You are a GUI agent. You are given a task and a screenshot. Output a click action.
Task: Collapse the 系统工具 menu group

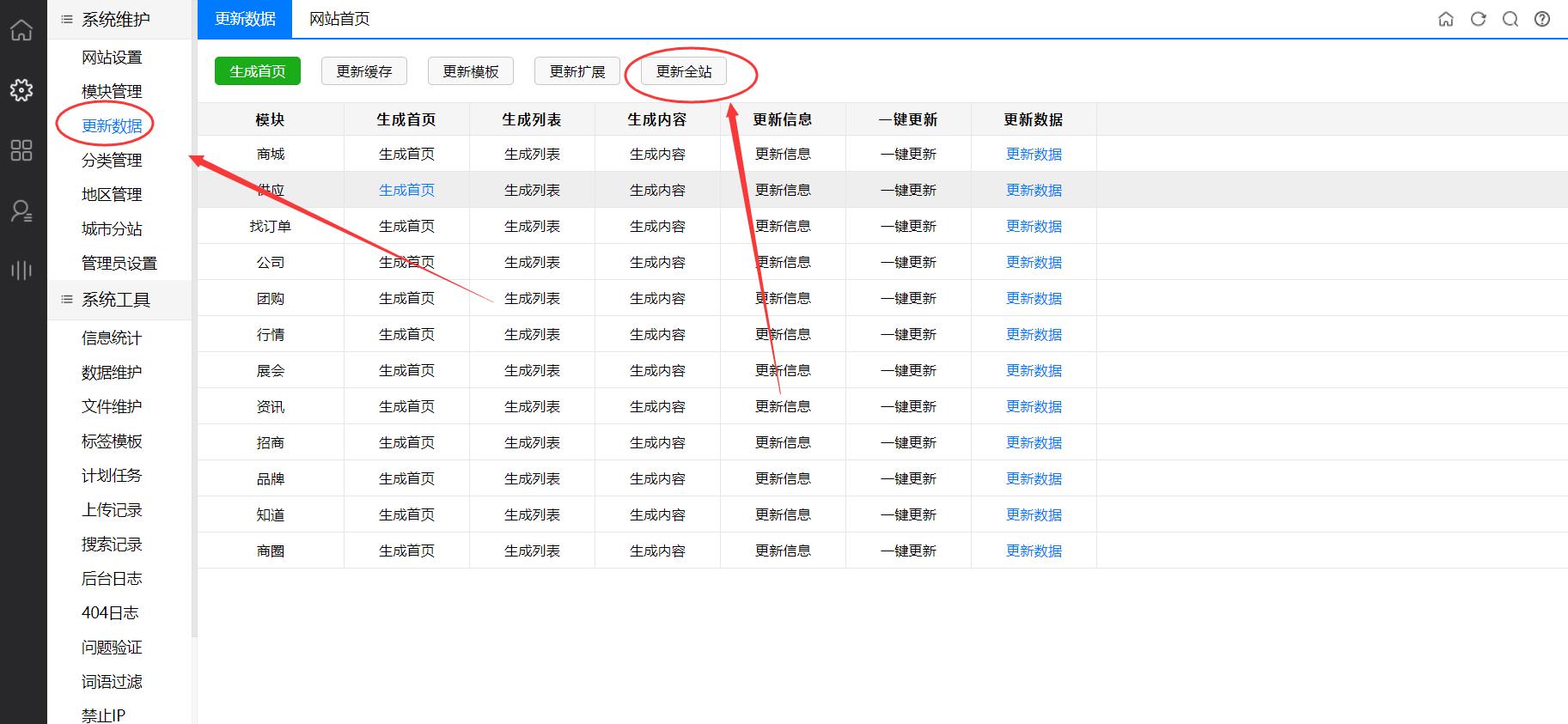click(119, 300)
